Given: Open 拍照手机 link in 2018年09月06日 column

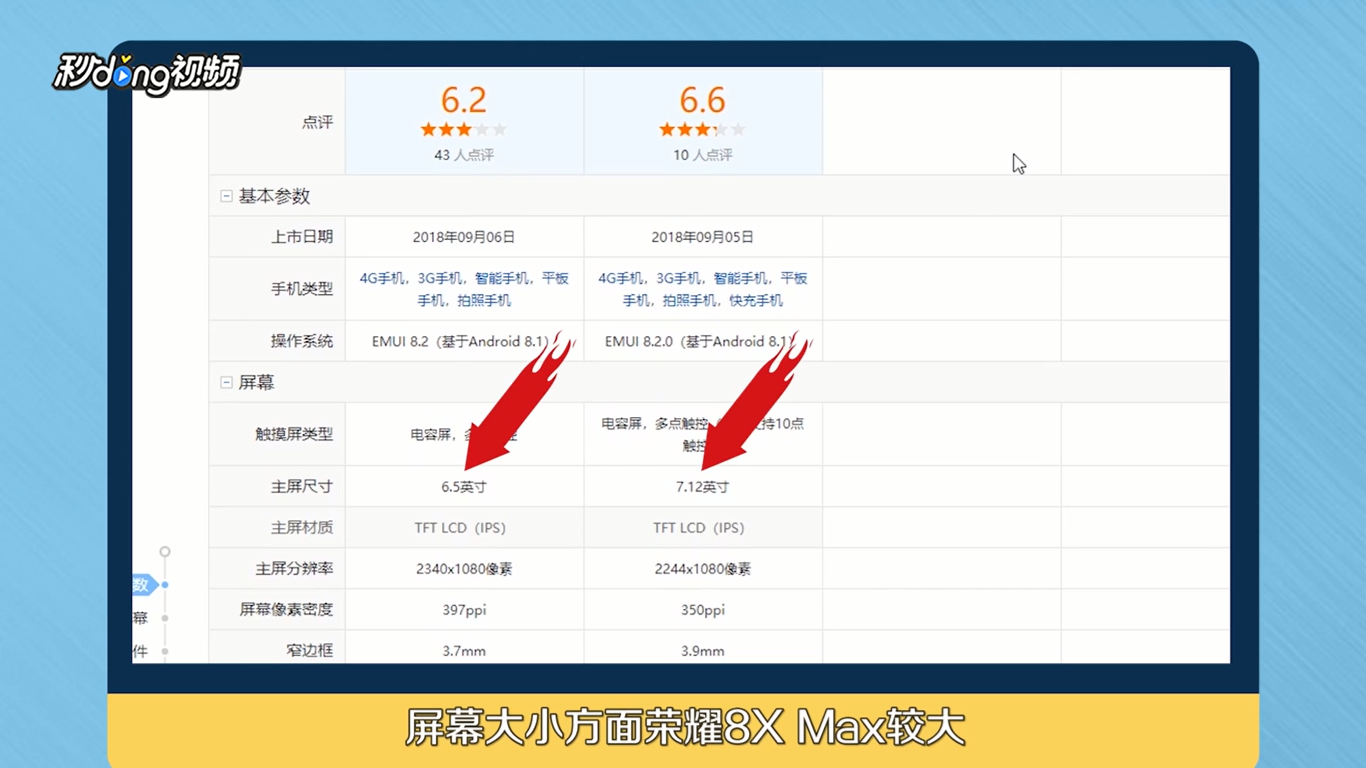Looking at the screenshot, I should (x=484, y=300).
